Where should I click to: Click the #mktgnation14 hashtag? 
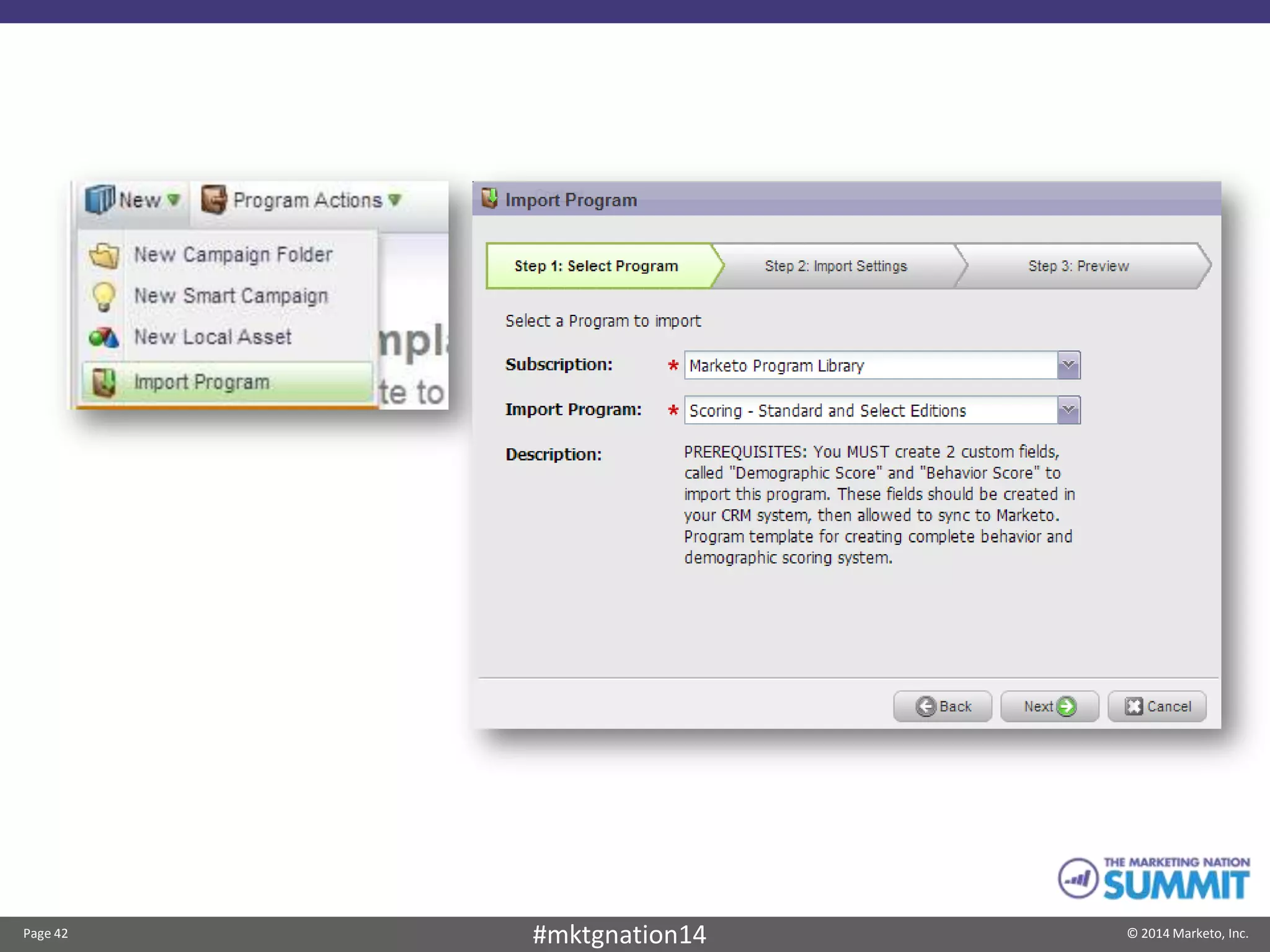[x=619, y=934]
